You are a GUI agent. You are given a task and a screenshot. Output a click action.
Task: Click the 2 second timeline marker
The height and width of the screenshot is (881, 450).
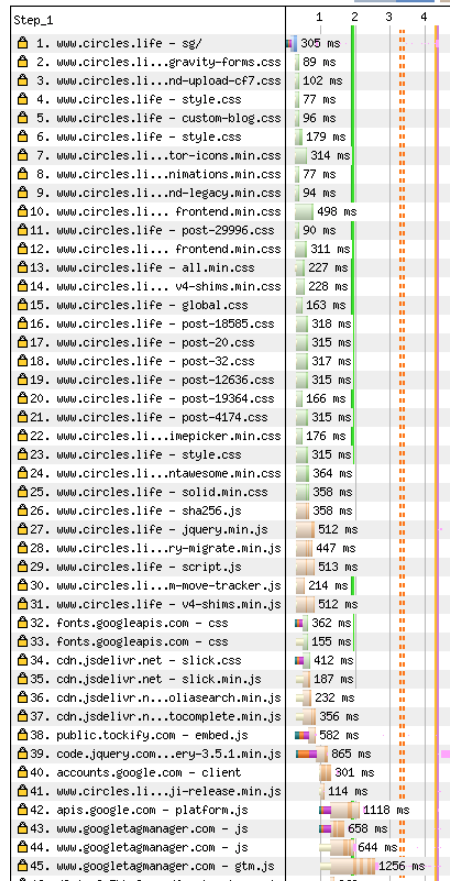(354, 17)
